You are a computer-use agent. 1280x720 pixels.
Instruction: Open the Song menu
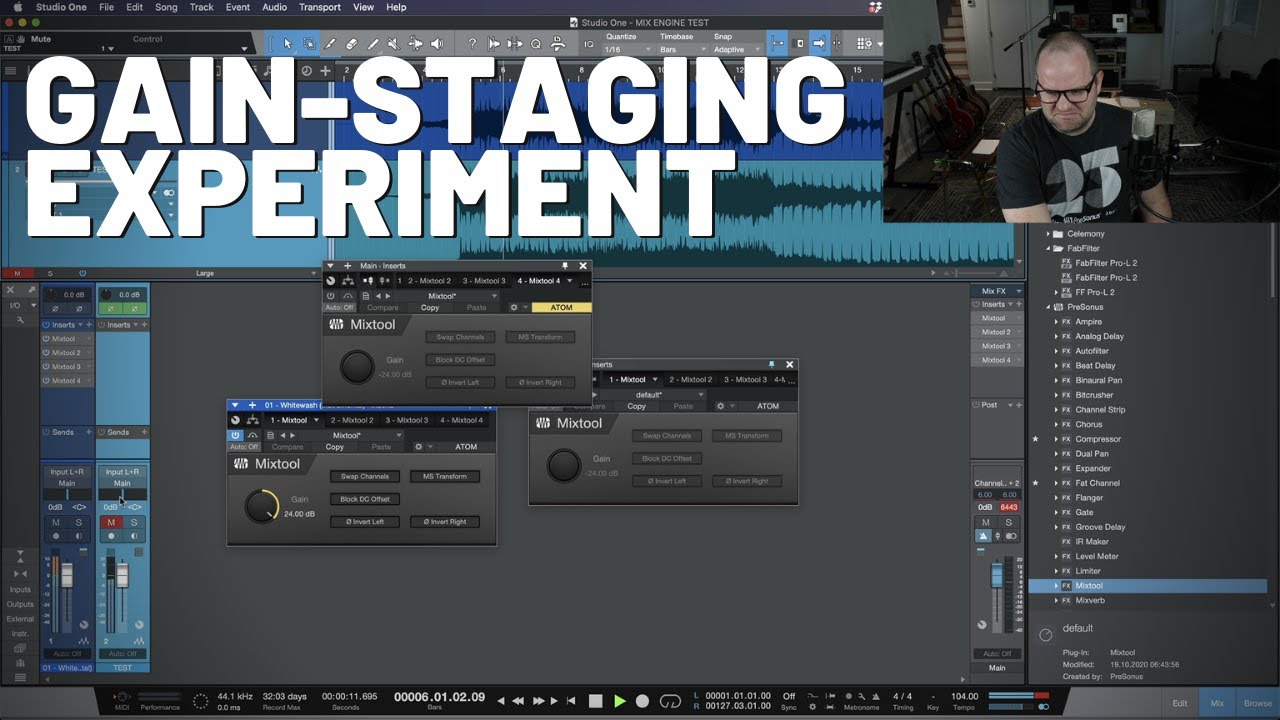pyautogui.click(x=166, y=7)
